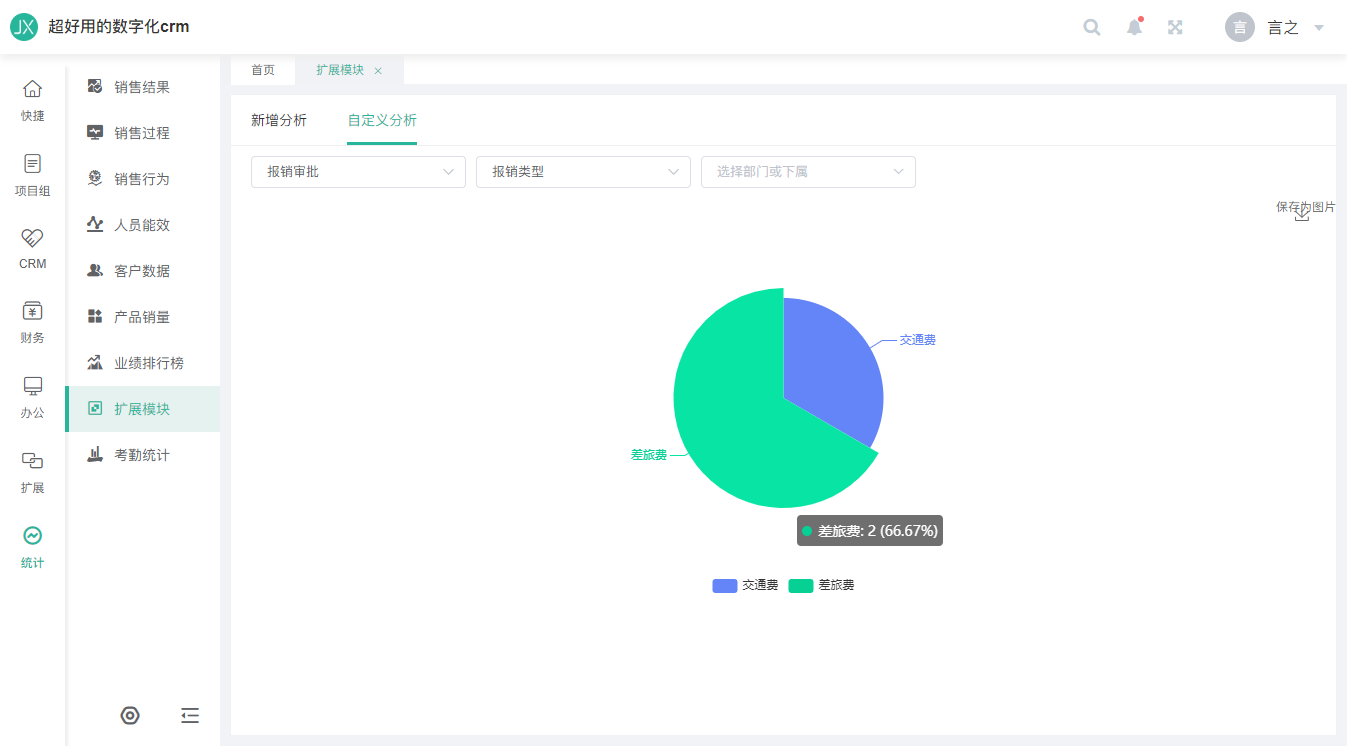Click 差旅费 pie label
This screenshot has height=746, width=1347.
click(649, 454)
